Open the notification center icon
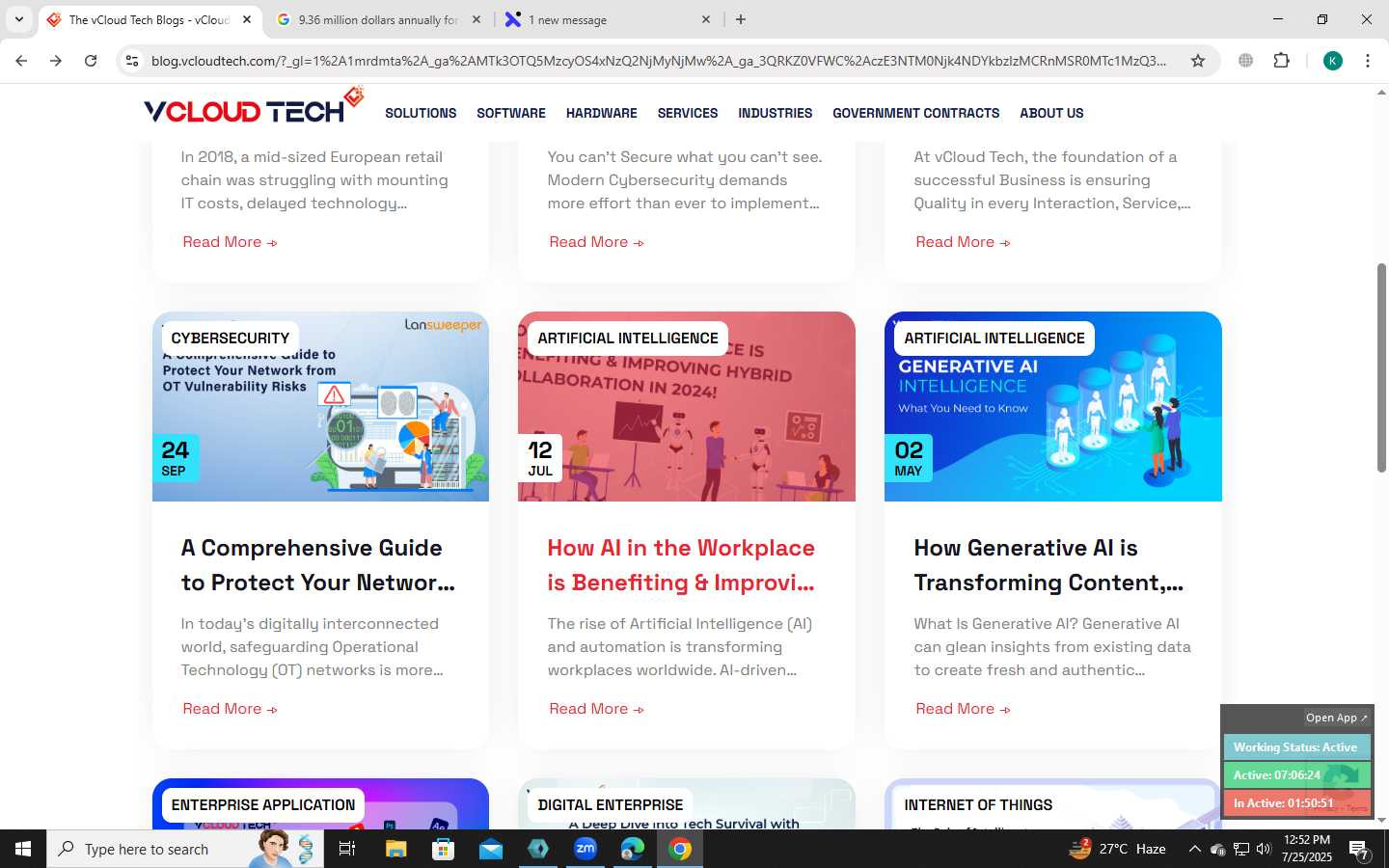1389x868 pixels. click(x=1359, y=850)
